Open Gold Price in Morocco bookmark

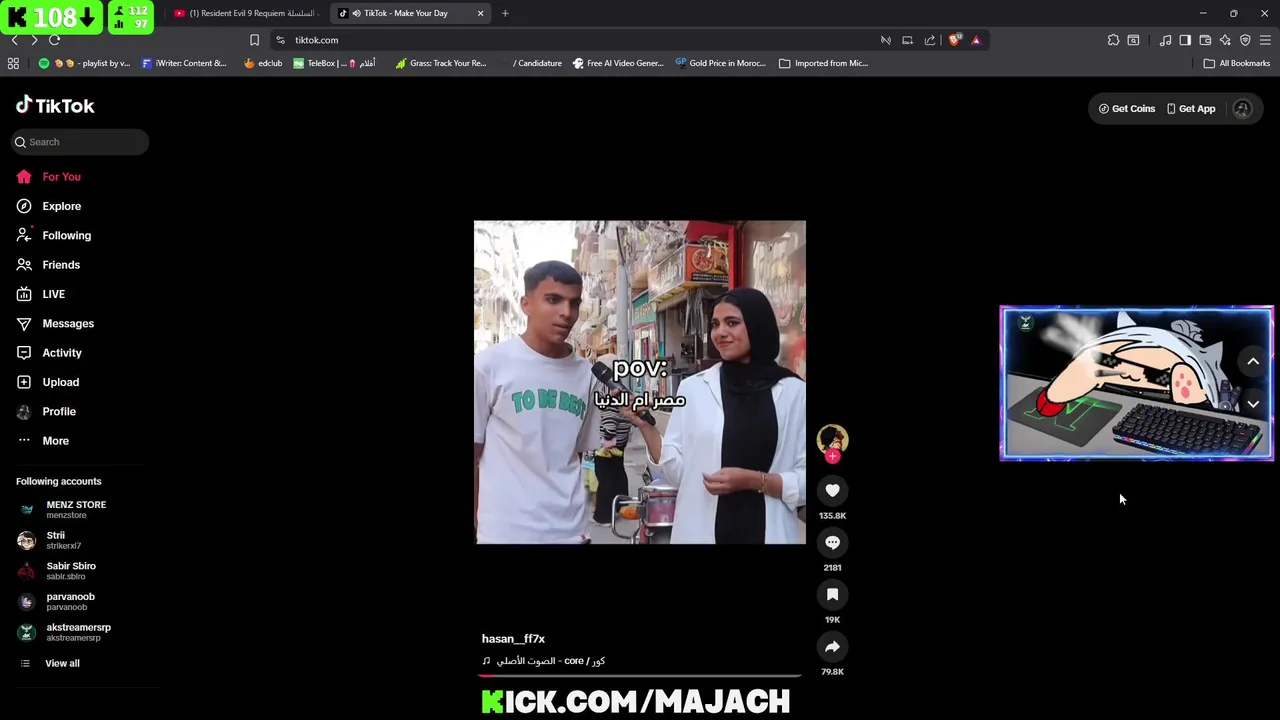pyautogui.click(x=719, y=63)
